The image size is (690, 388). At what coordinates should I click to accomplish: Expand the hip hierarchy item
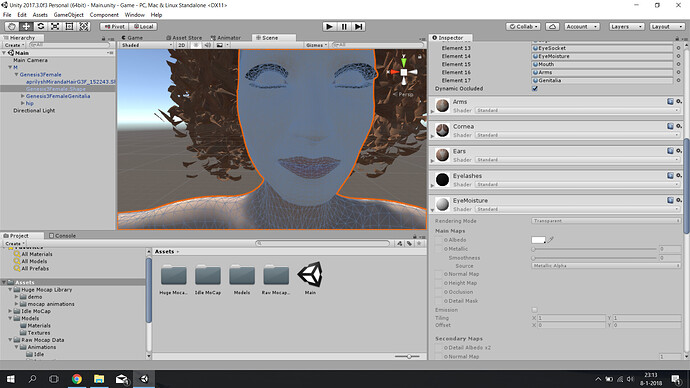point(23,103)
